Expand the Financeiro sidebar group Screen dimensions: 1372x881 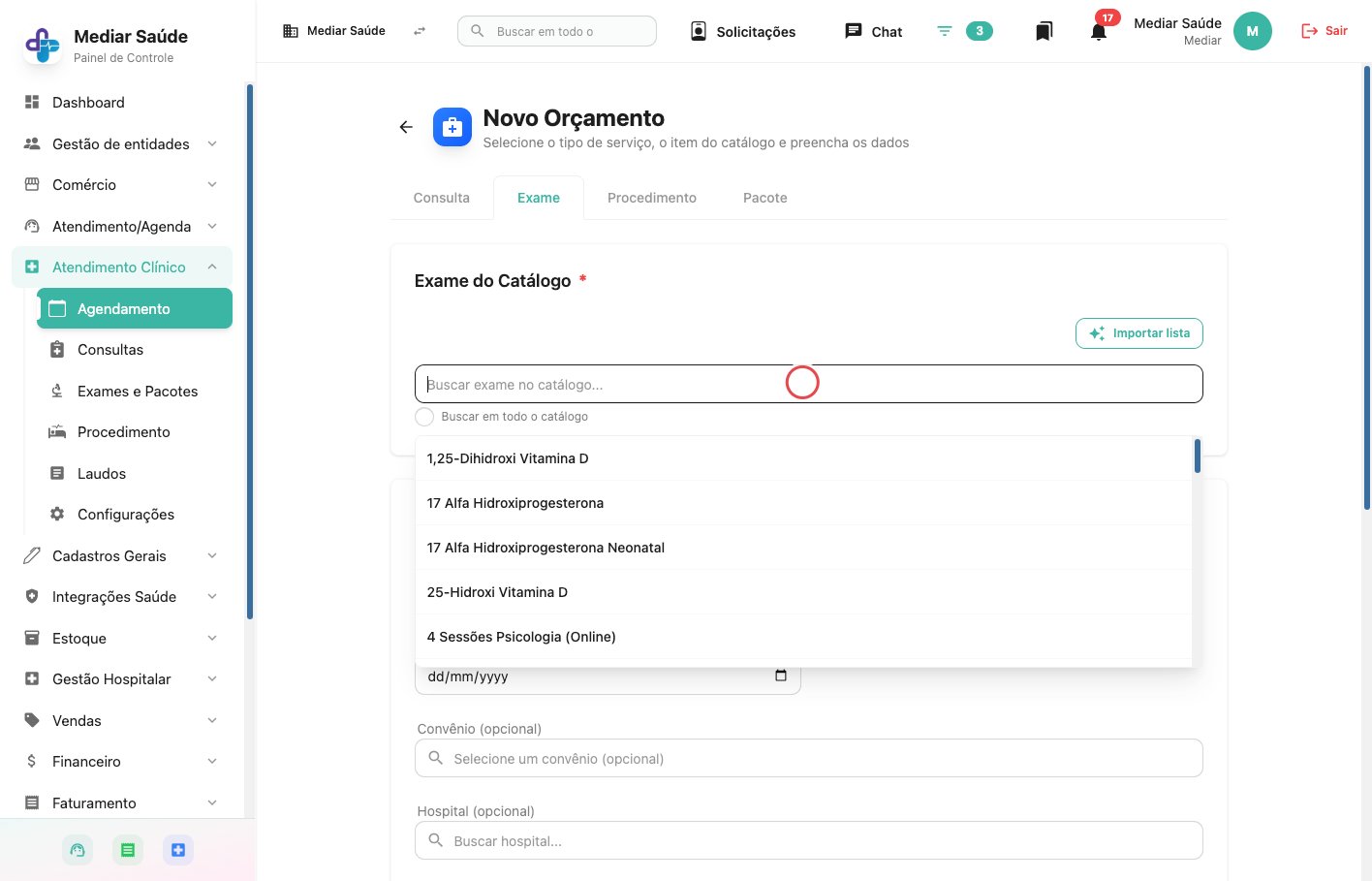click(x=121, y=761)
